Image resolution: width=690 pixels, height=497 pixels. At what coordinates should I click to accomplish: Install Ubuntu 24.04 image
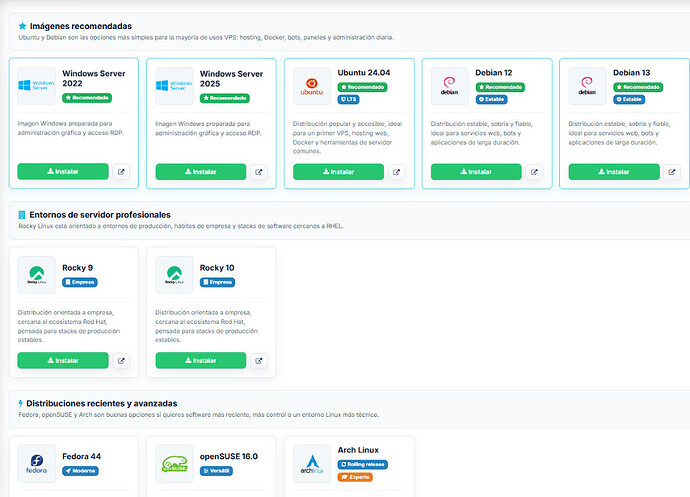338,172
